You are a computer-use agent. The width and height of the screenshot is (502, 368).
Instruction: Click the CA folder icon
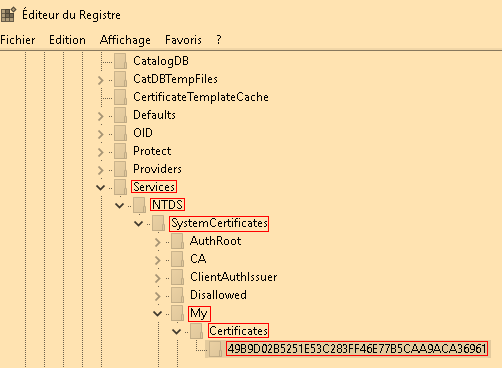177,259
